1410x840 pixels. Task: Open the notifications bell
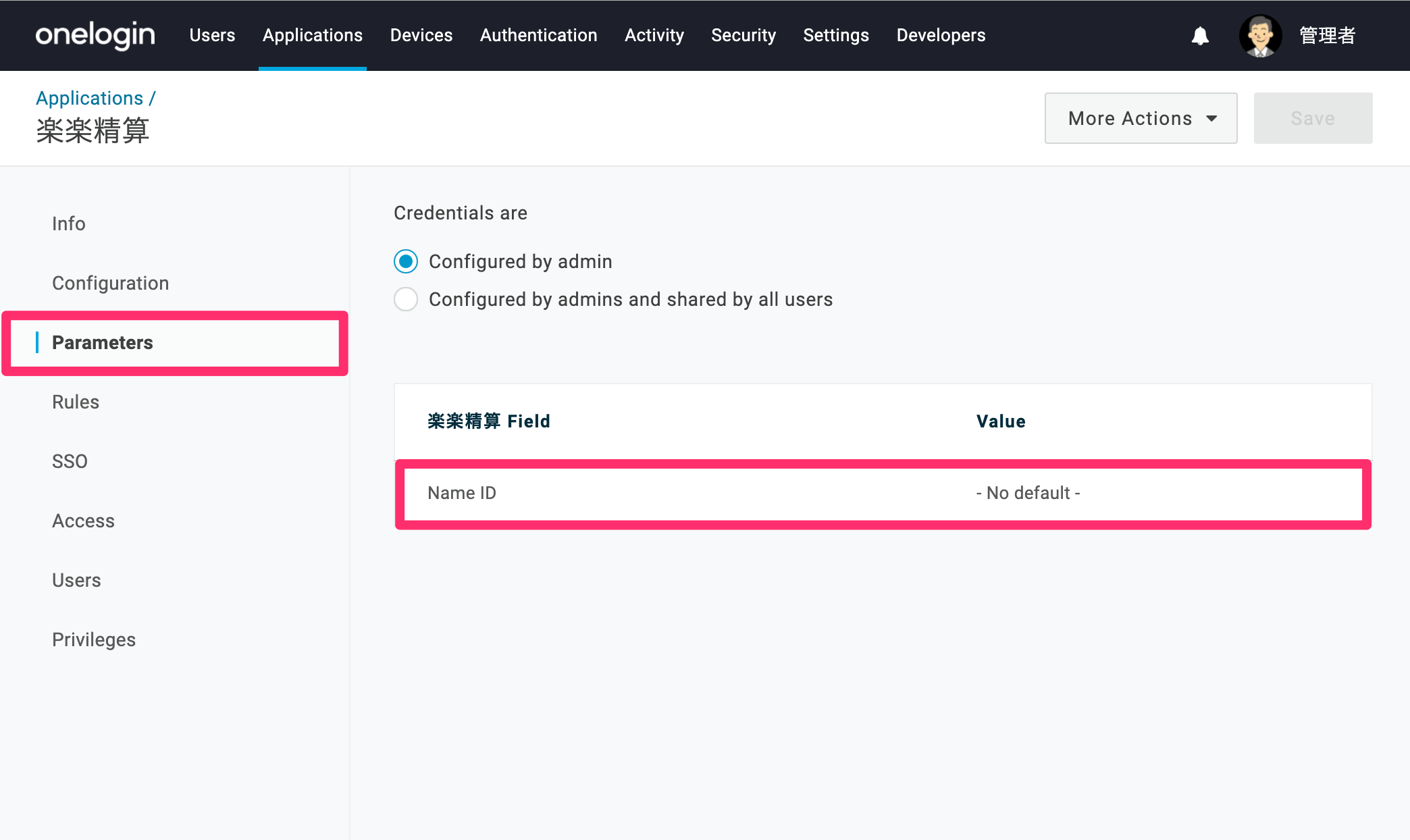click(1200, 36)
